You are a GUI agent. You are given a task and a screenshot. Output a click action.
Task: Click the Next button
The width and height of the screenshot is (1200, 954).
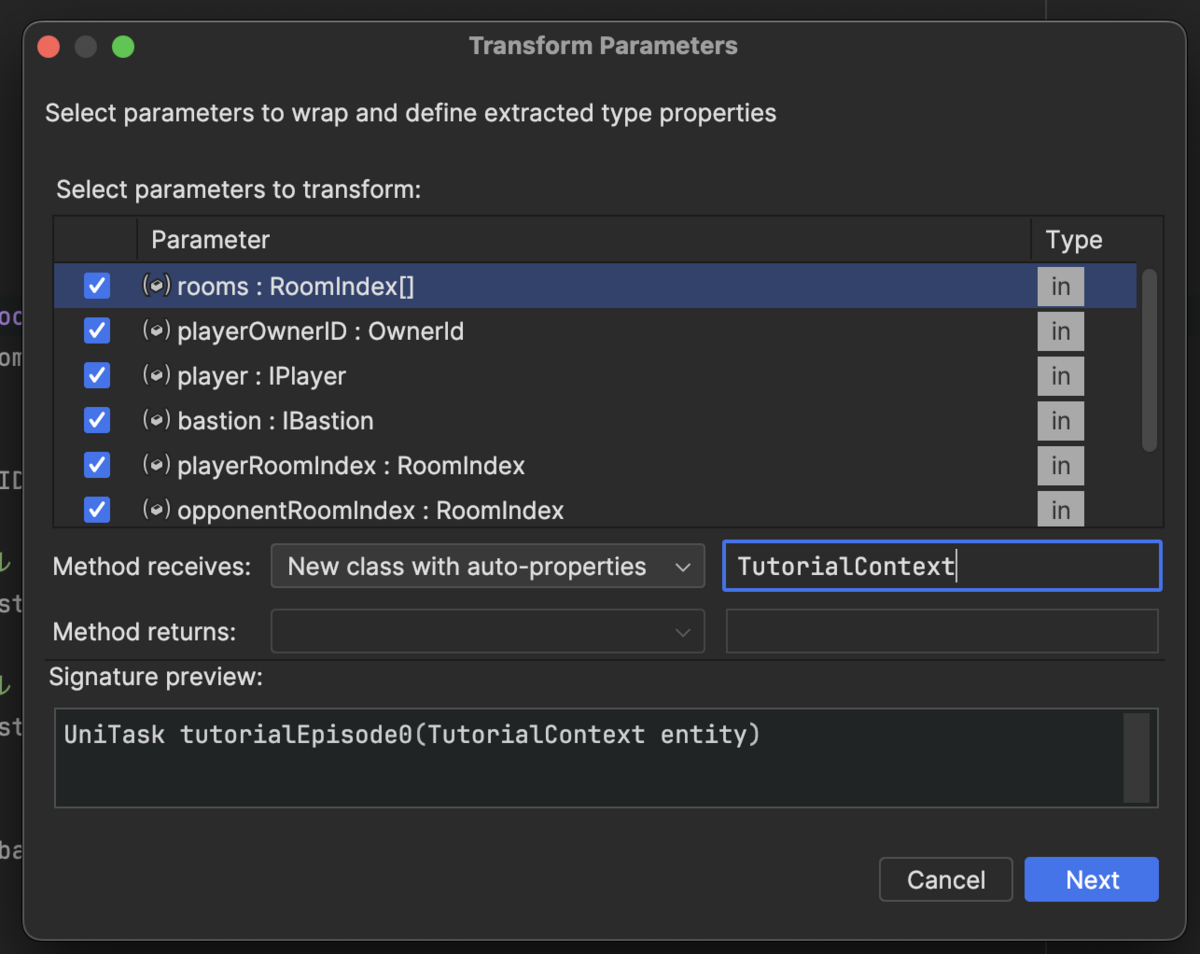(x=1091, y=880)
